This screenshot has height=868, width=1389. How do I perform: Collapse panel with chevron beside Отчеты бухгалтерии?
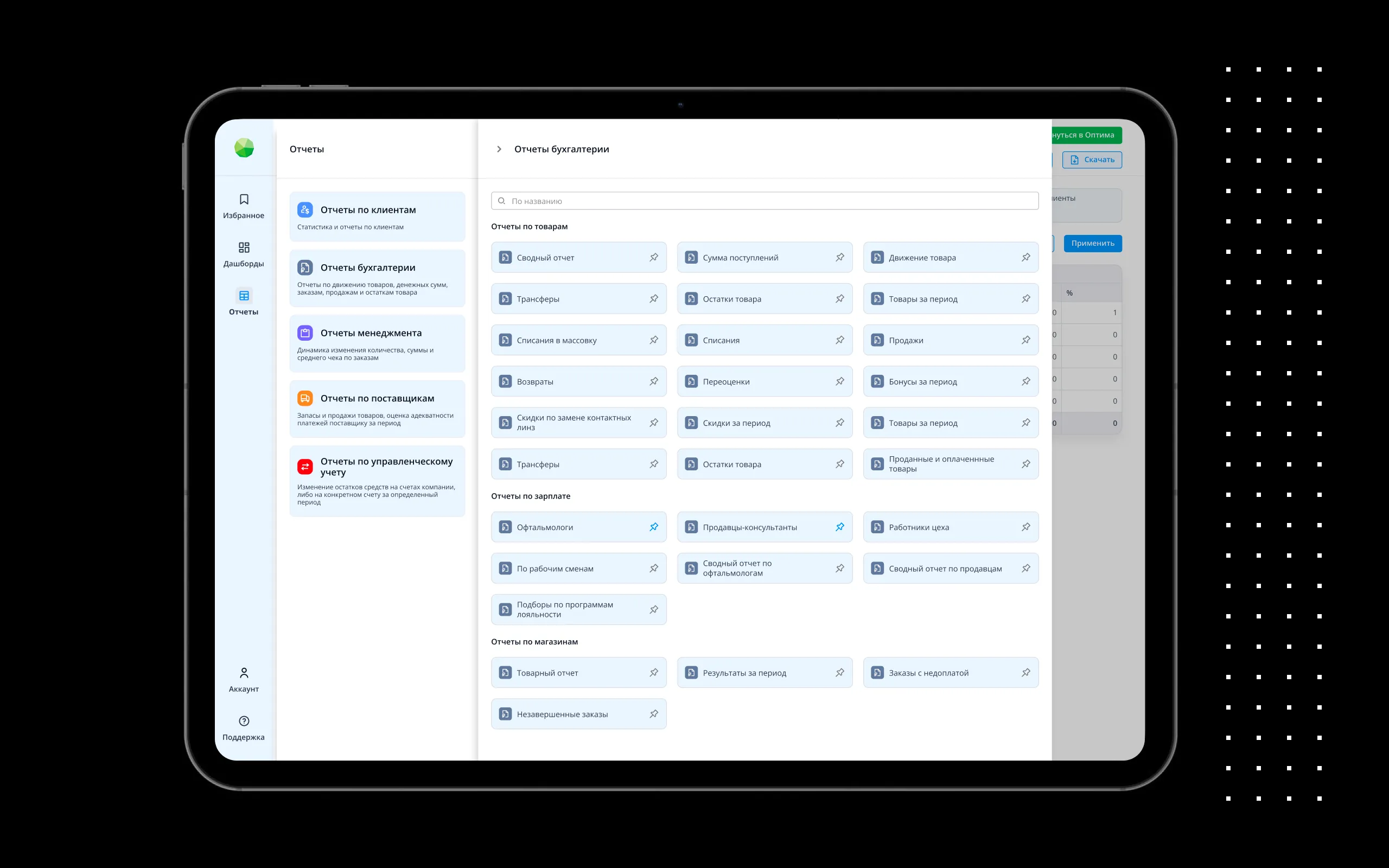[499, 149]
